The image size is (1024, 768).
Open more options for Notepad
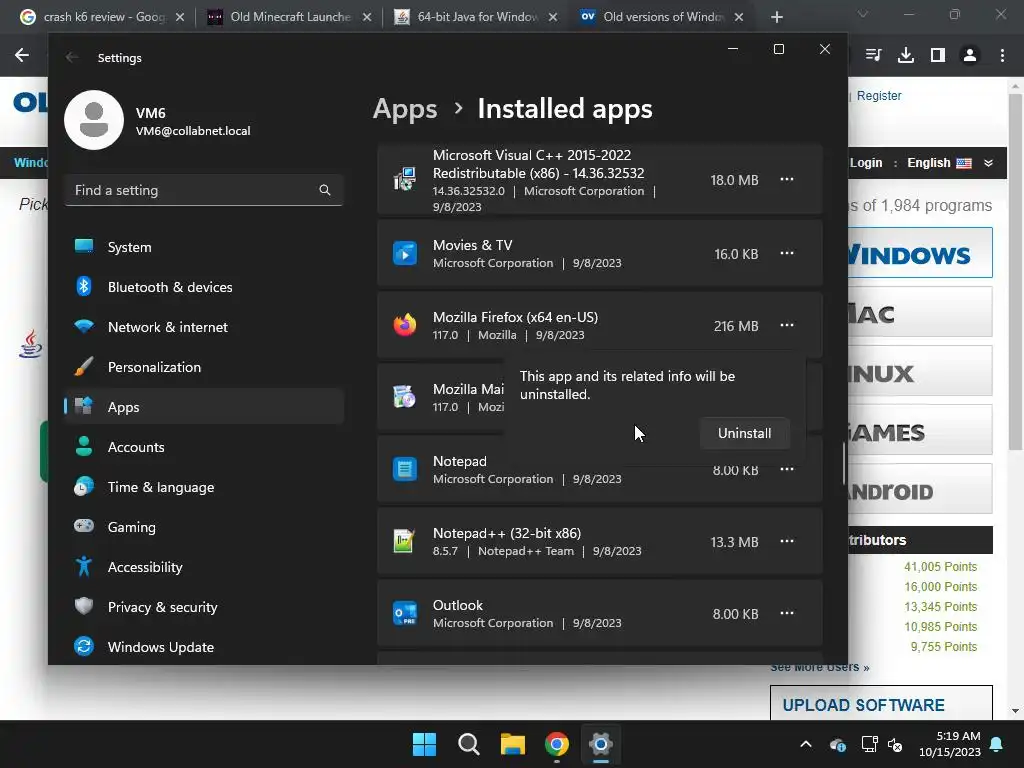click(787, 470)
